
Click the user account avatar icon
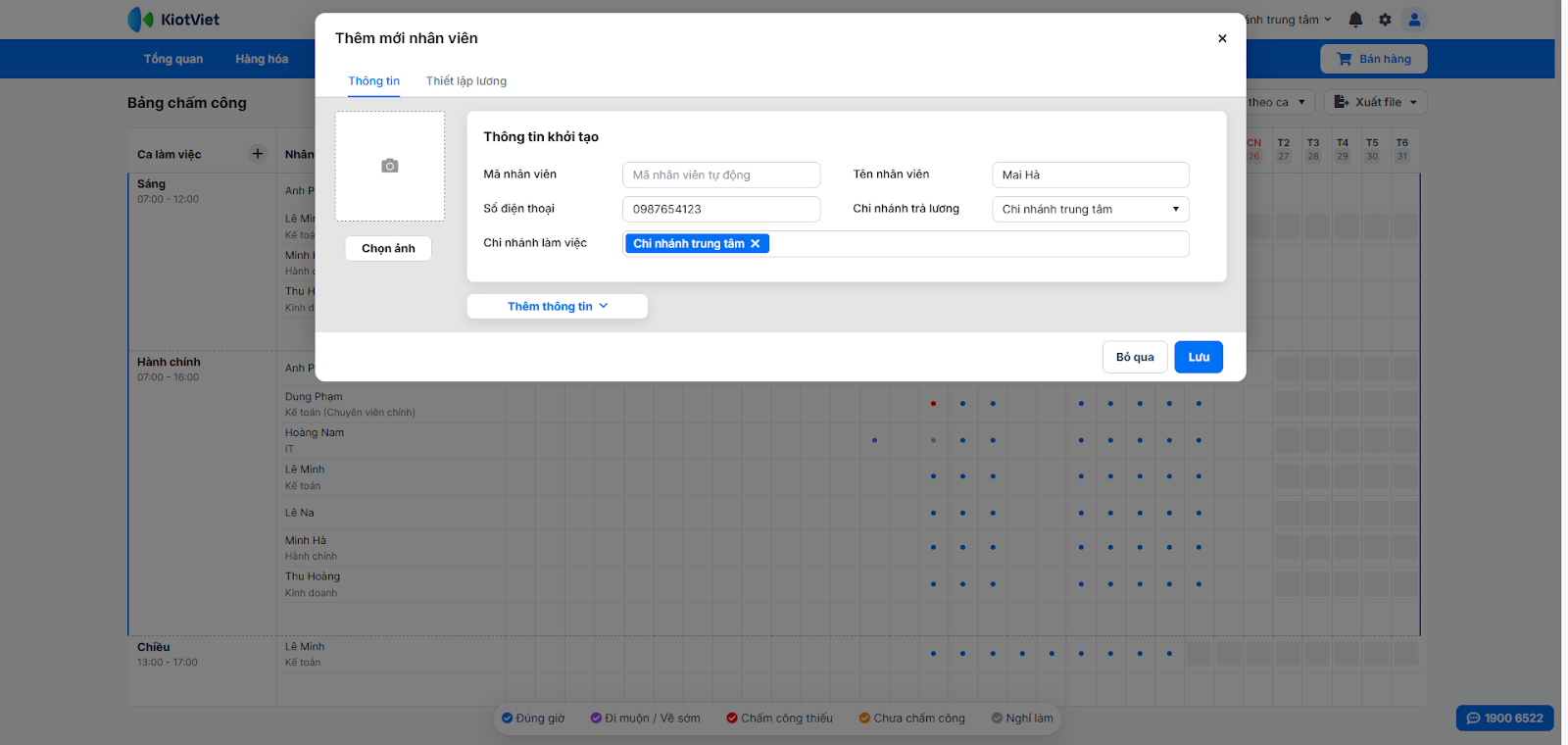click(1414, 20)
